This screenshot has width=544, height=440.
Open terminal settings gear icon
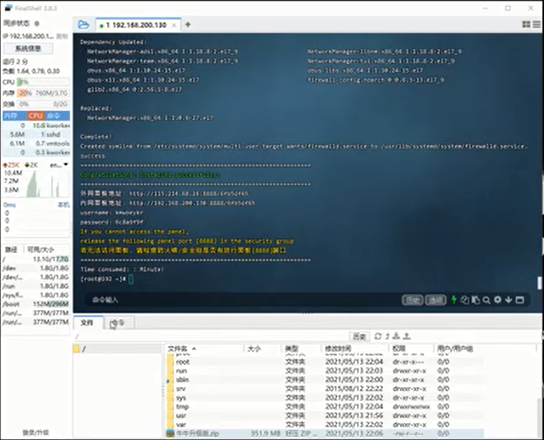[x=498, y=299]
